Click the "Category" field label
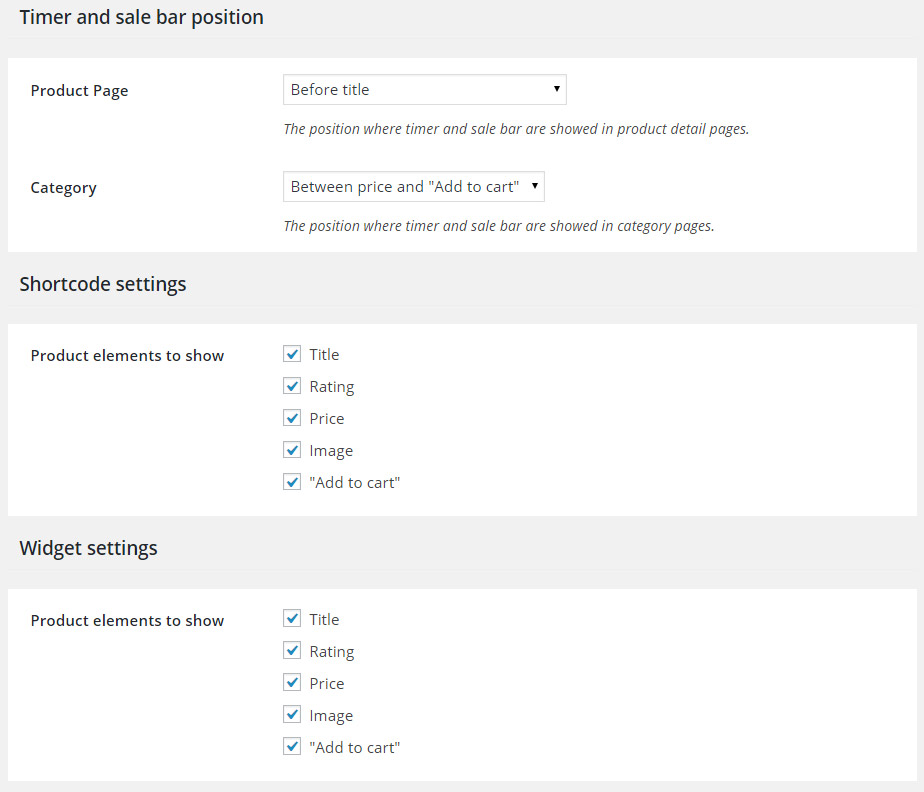The image size is (924, 792). coord(63,188)
